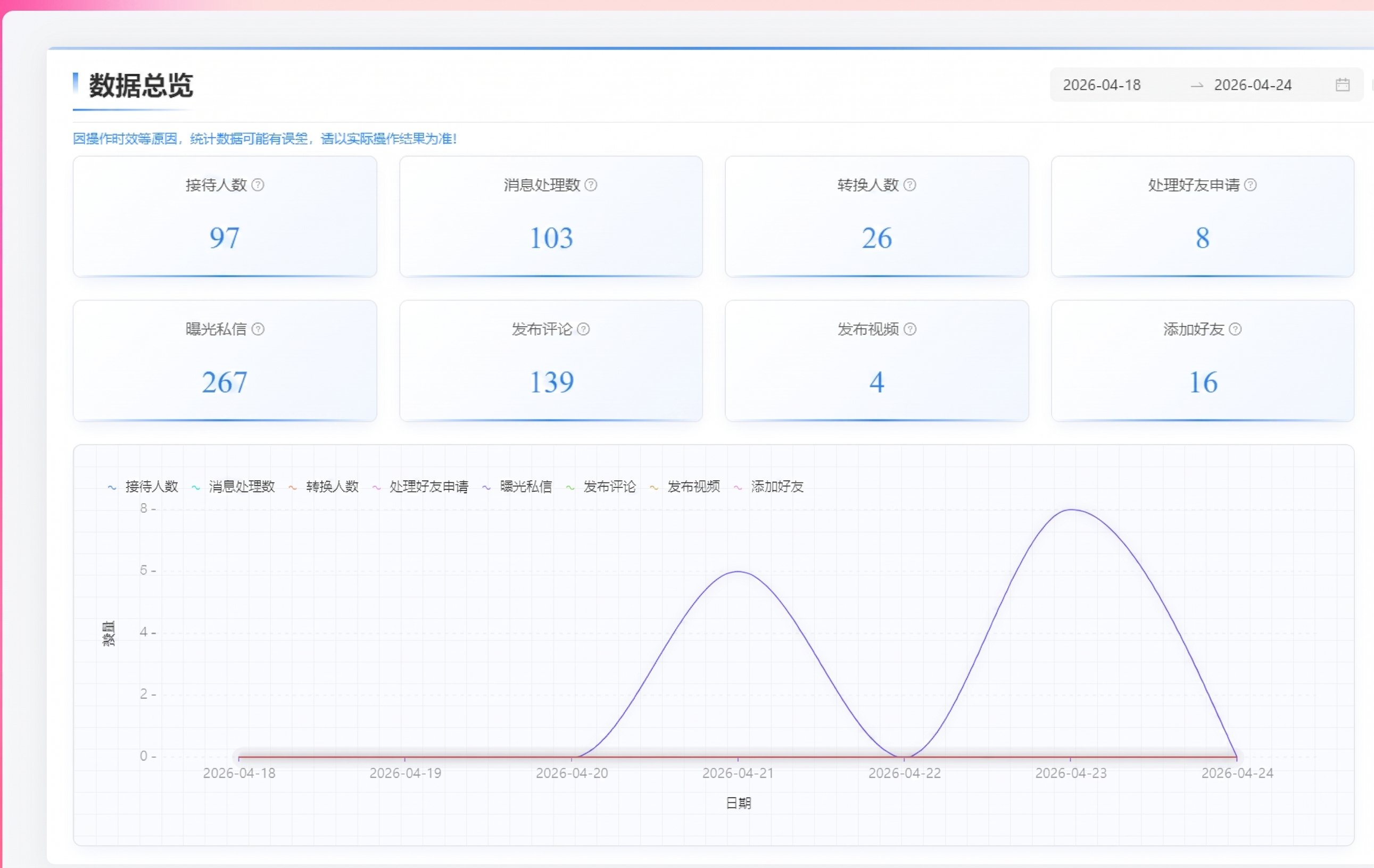Click help icon beside 发布视频
Viewport: 1374px width, 868px height.
pos(910,329)
